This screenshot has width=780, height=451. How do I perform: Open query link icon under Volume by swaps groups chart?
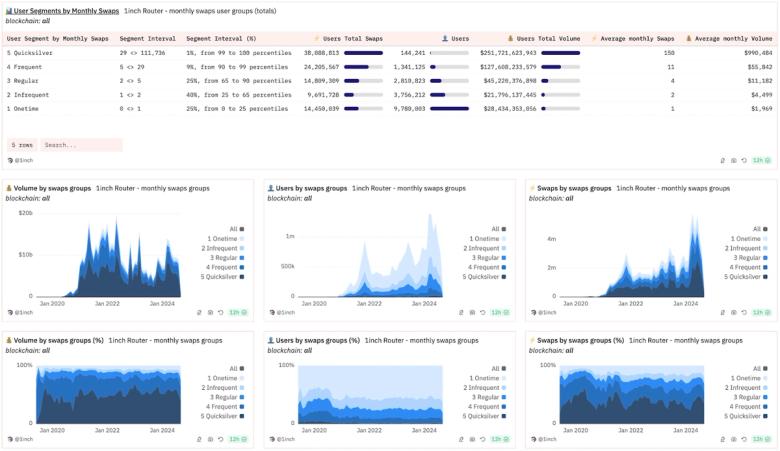[199, 312]
